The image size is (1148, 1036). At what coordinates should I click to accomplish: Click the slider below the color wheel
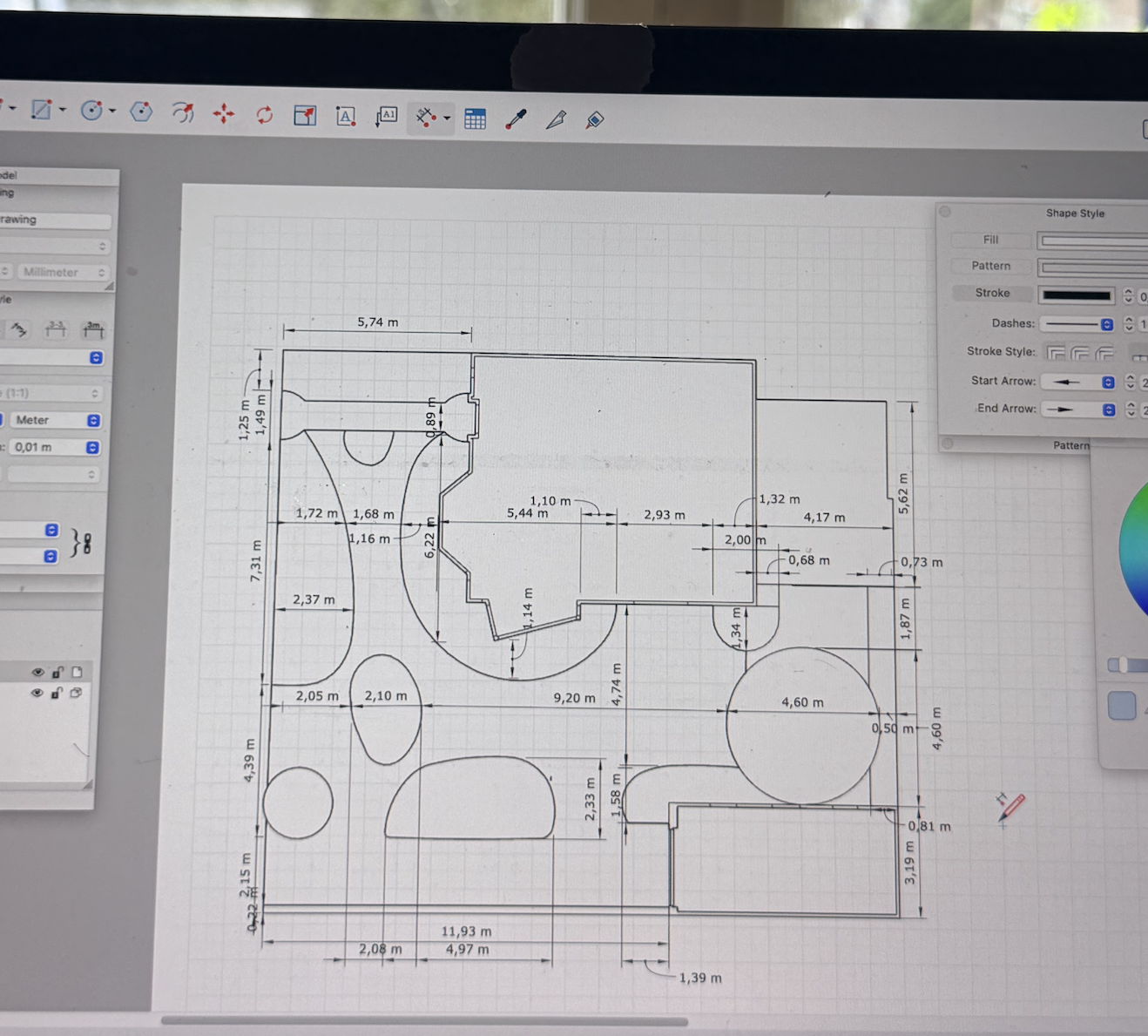point(1127,666)
